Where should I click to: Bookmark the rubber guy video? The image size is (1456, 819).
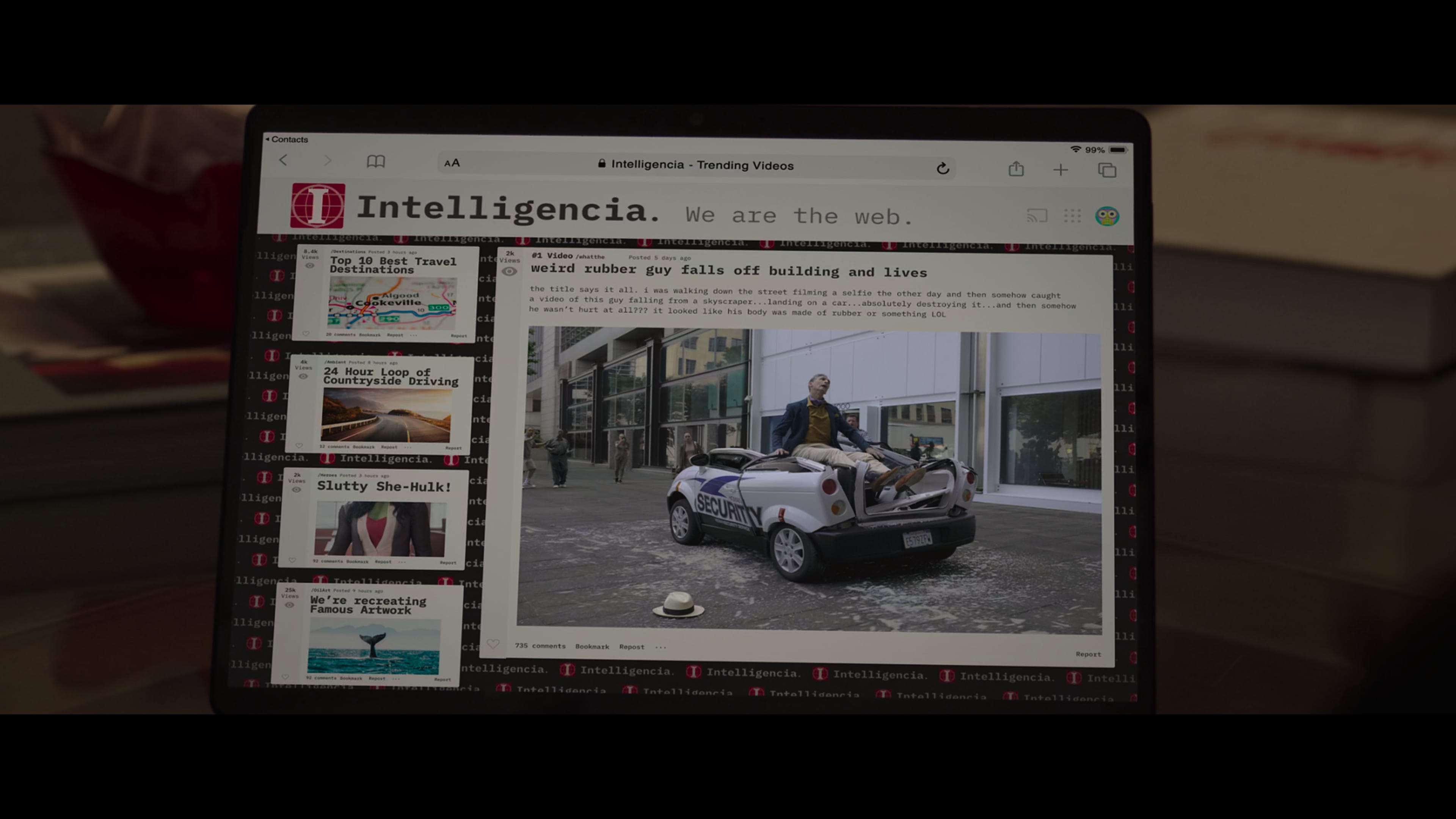pos(592,646)
